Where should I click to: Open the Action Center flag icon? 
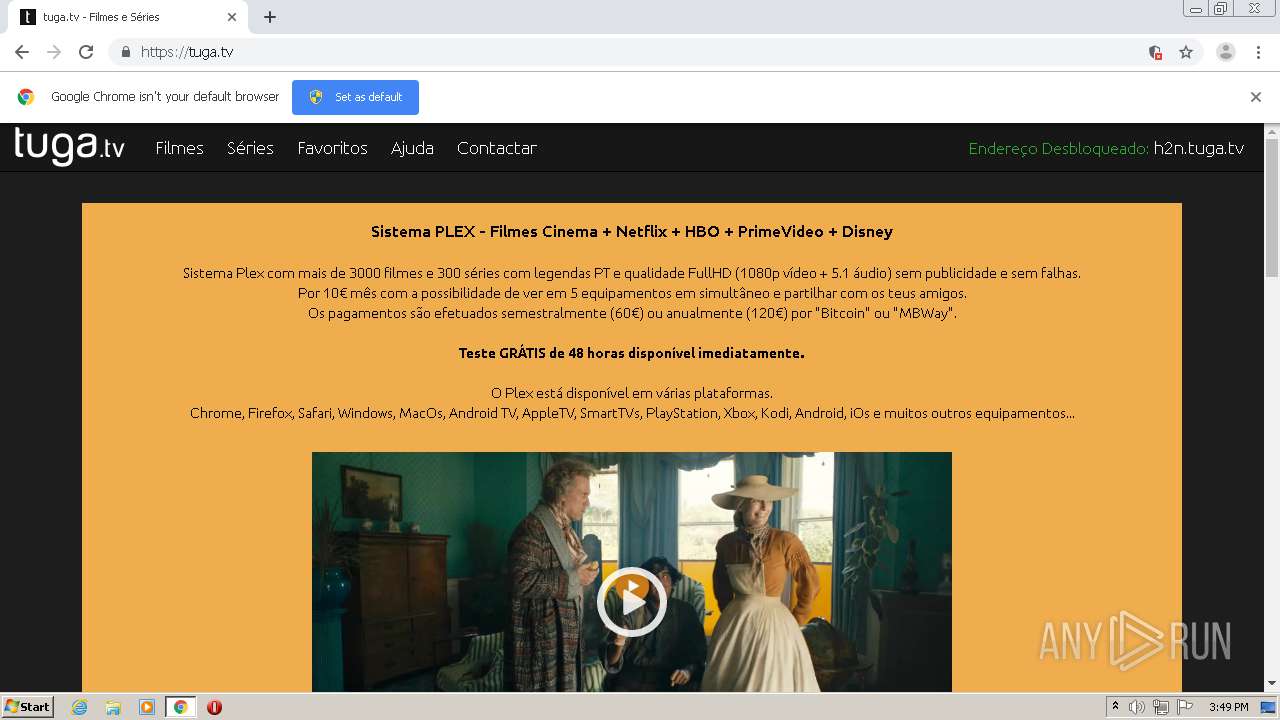click(x=1185, y=707)
